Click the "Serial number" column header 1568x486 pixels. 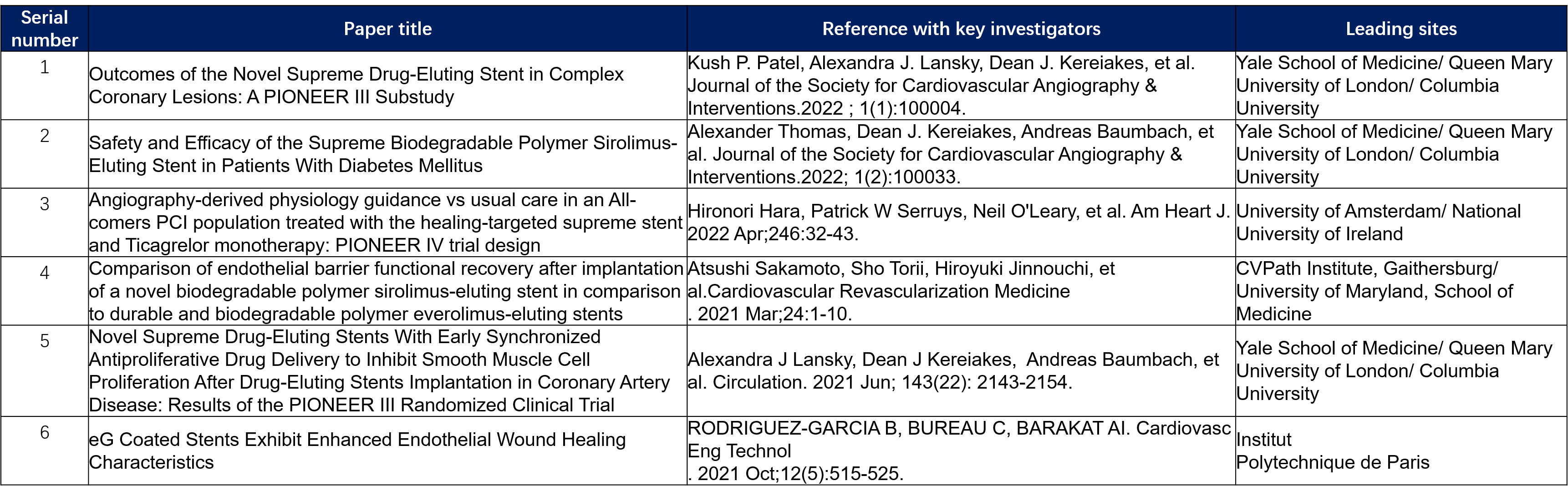tap(45, 29)
